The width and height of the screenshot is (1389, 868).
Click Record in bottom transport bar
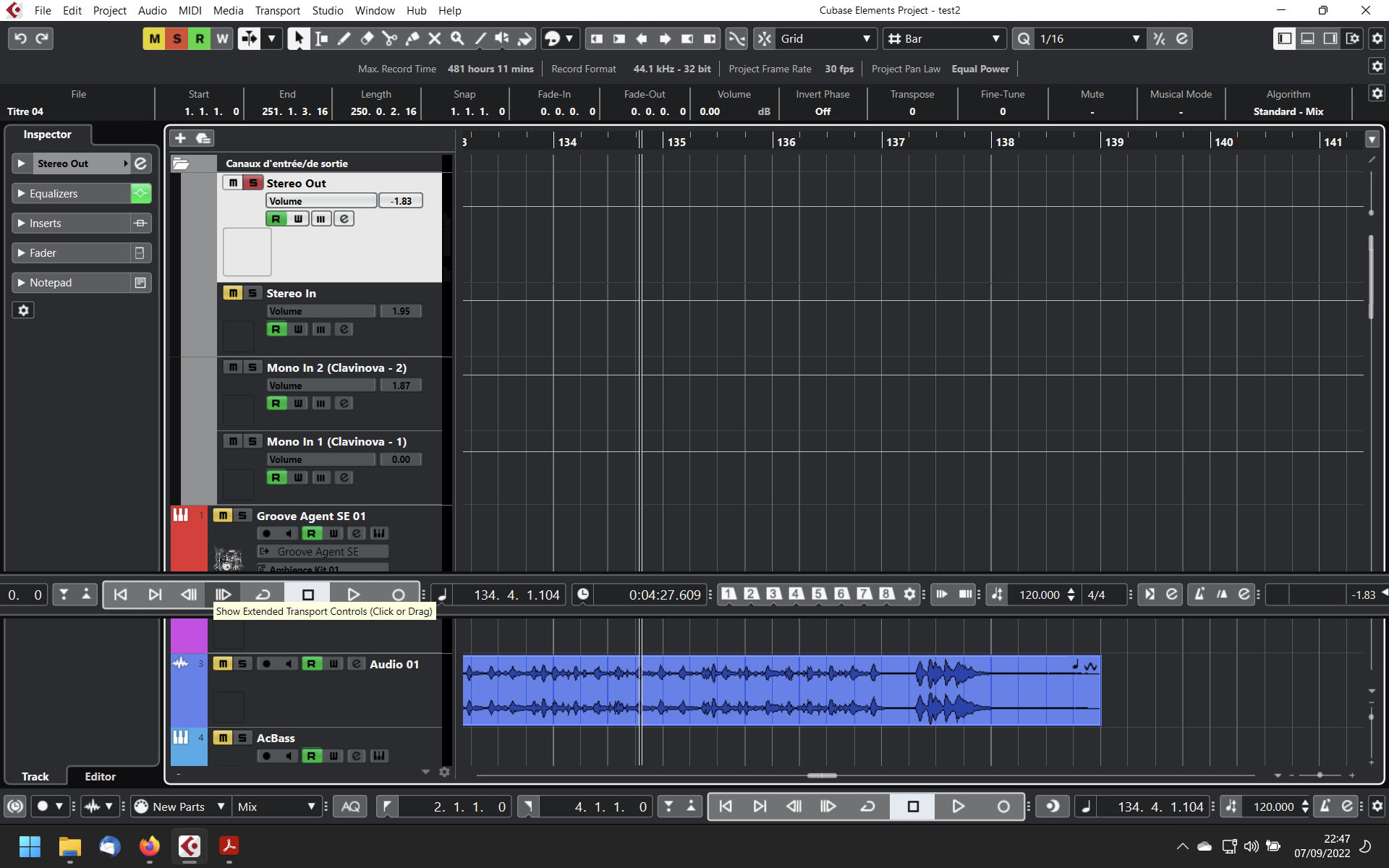pos(1003,807)
